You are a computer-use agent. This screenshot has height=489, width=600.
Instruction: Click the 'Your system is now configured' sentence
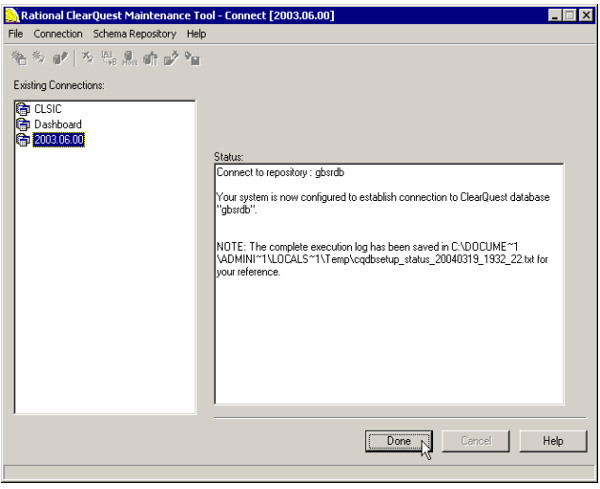pos(383,203)
